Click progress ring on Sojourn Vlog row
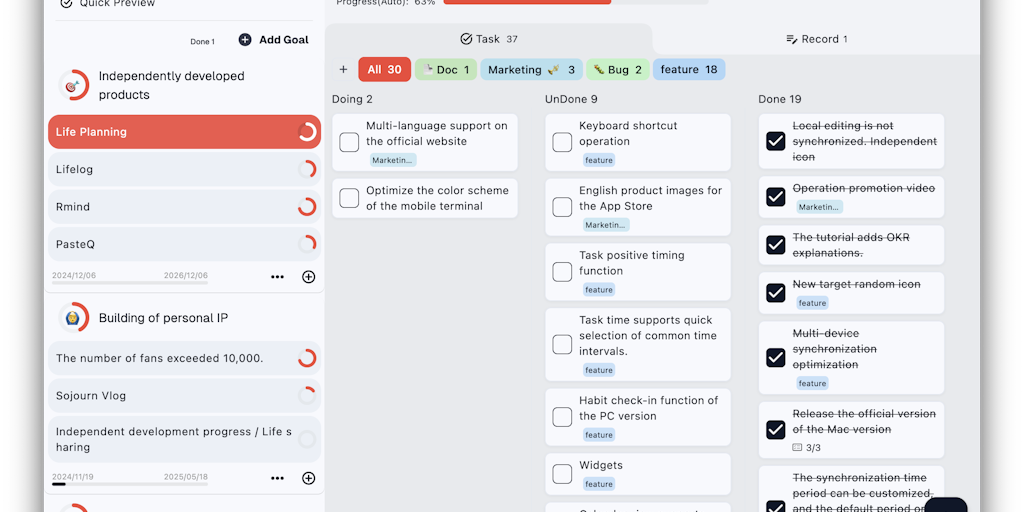The width and height of the screenshot is (1024, 512). coord(307,396)
